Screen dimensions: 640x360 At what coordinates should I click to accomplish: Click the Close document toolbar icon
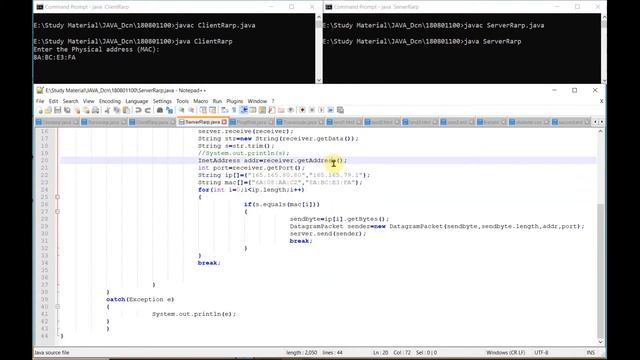pos(77,110)
